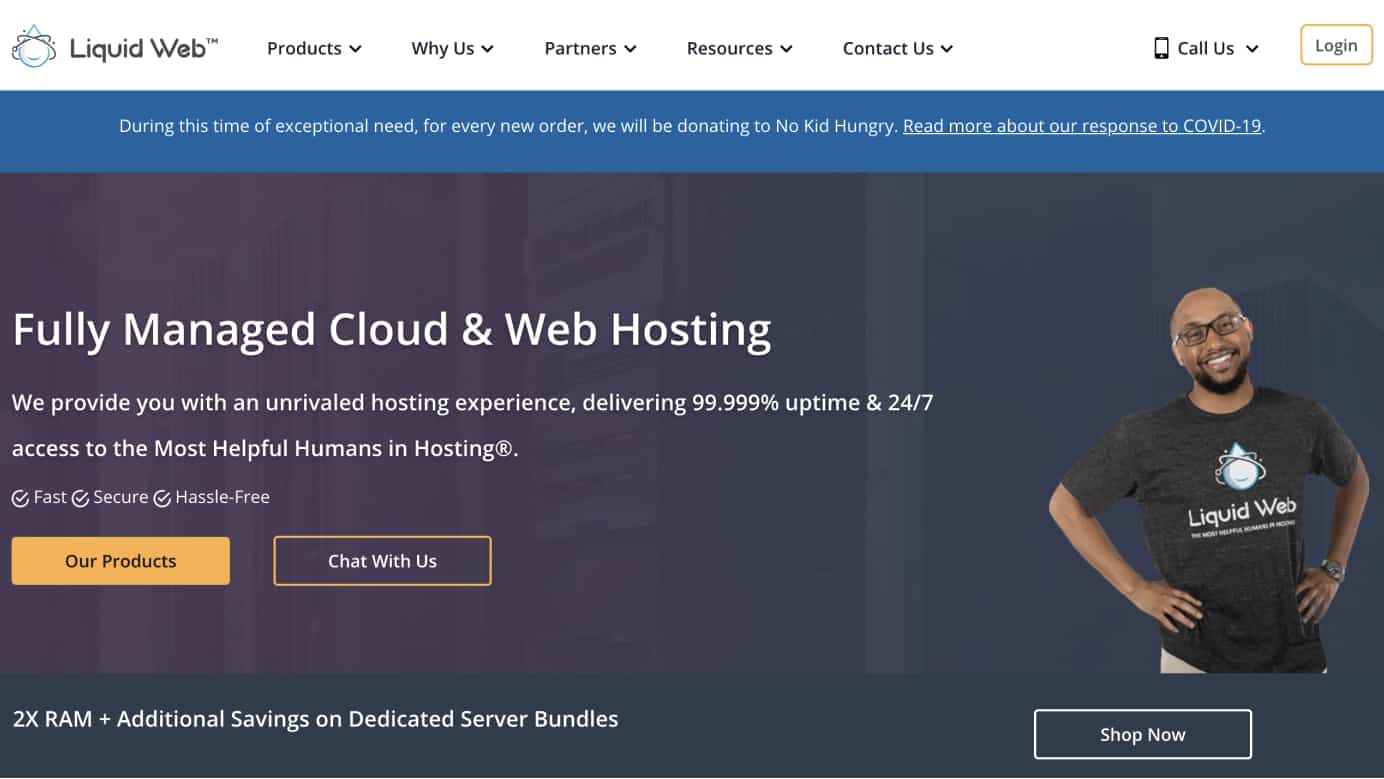Expand the Why Us chevron arrow
Viewport: 1384px width, 779px height.
[x=487, y=49]
